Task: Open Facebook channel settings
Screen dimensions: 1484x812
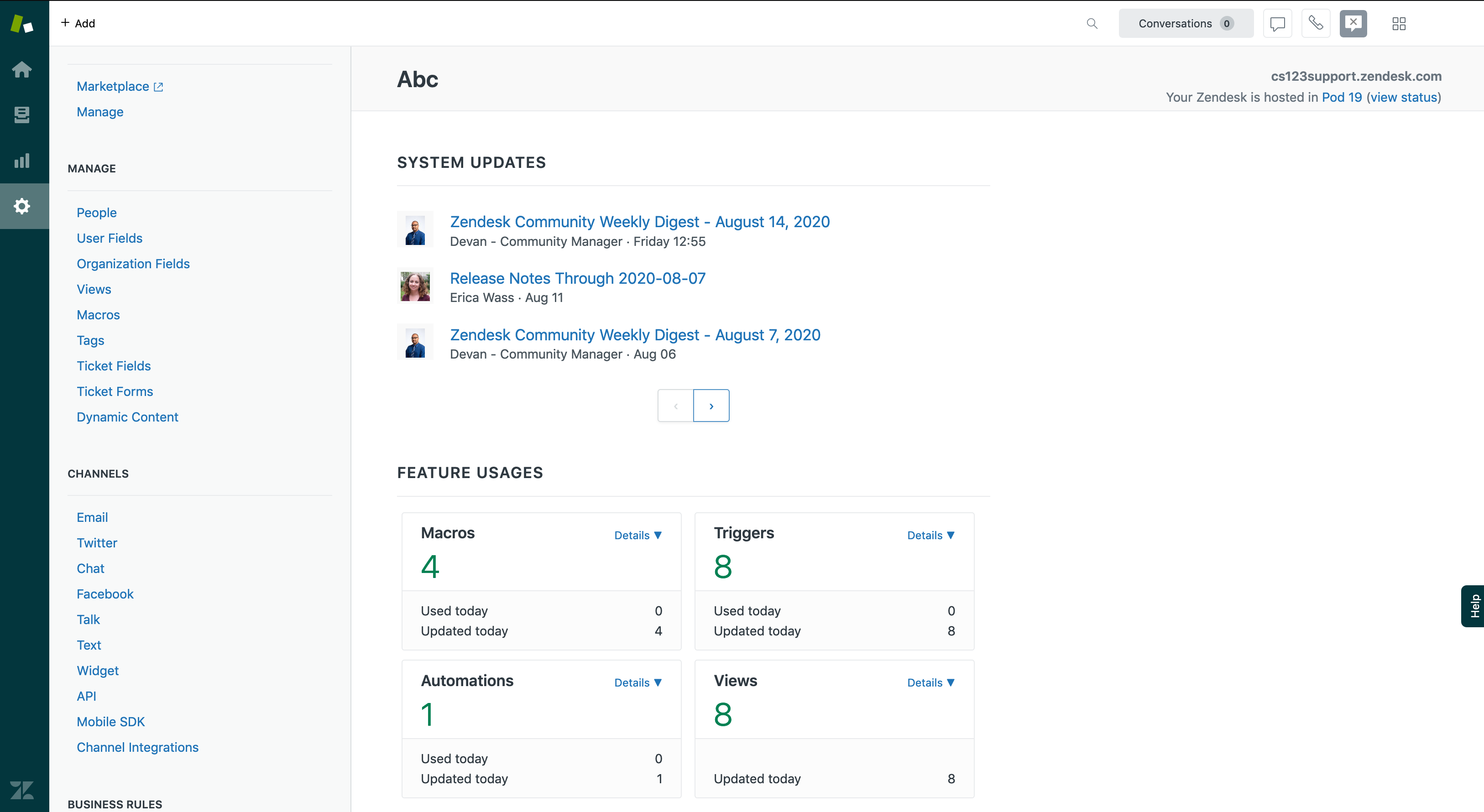Action: (105, 594)
